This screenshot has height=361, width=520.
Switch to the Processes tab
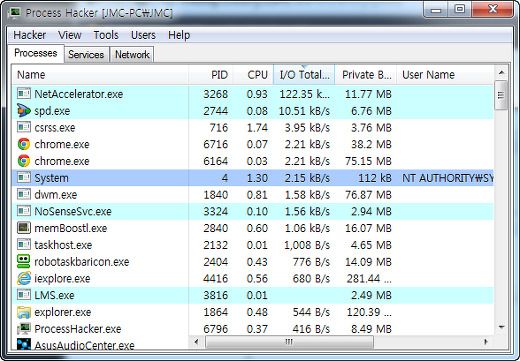(x=36, y=53)
